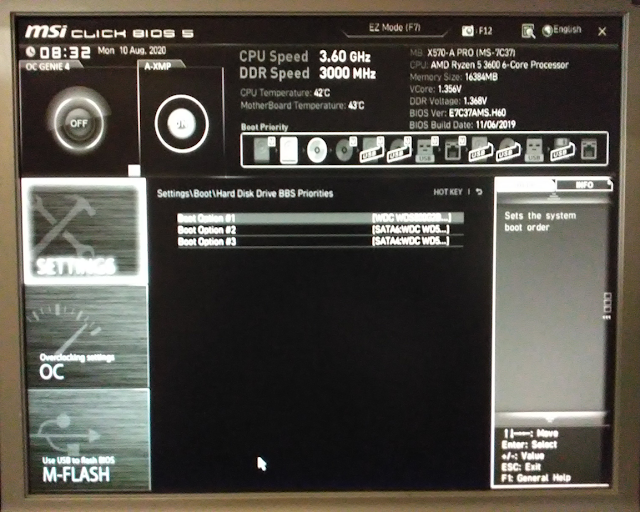This screenshot has height=512, width=640.
Task: Click the HOT KEY button
Action: pyautogui.click(x=448, y=192)
